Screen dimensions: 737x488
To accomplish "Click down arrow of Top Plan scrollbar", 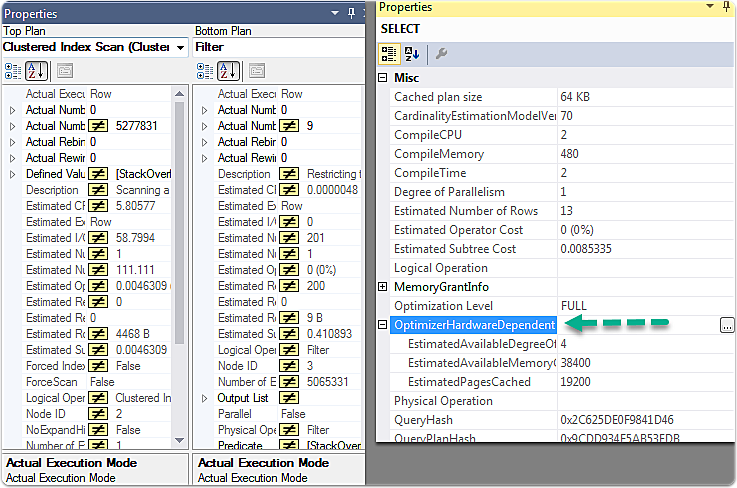I will point(180,441).
